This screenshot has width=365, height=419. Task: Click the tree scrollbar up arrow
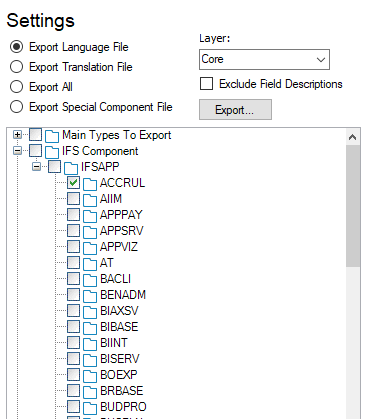pos(352,137)
